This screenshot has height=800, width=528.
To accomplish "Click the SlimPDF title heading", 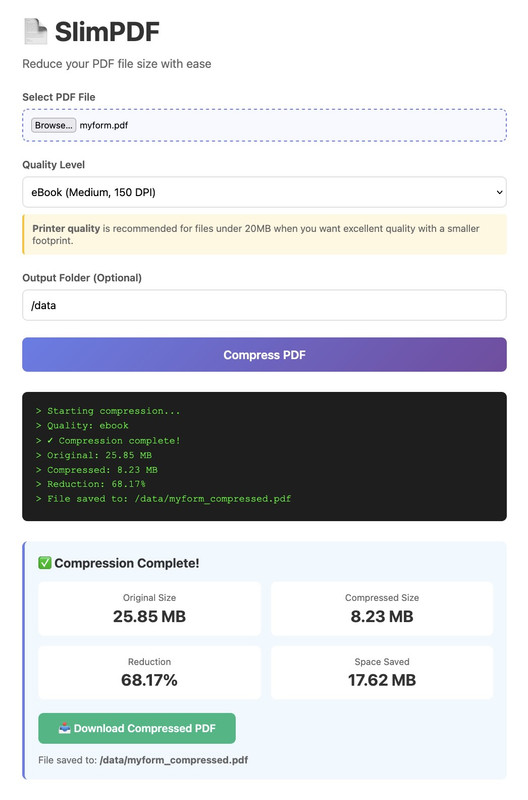I will tap(107, 32).
